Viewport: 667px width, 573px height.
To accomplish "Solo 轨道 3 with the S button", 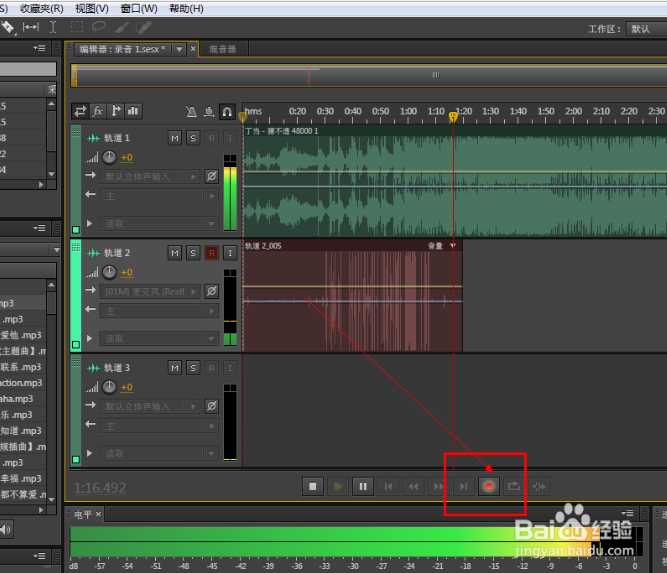I will [x=193, y=368].
